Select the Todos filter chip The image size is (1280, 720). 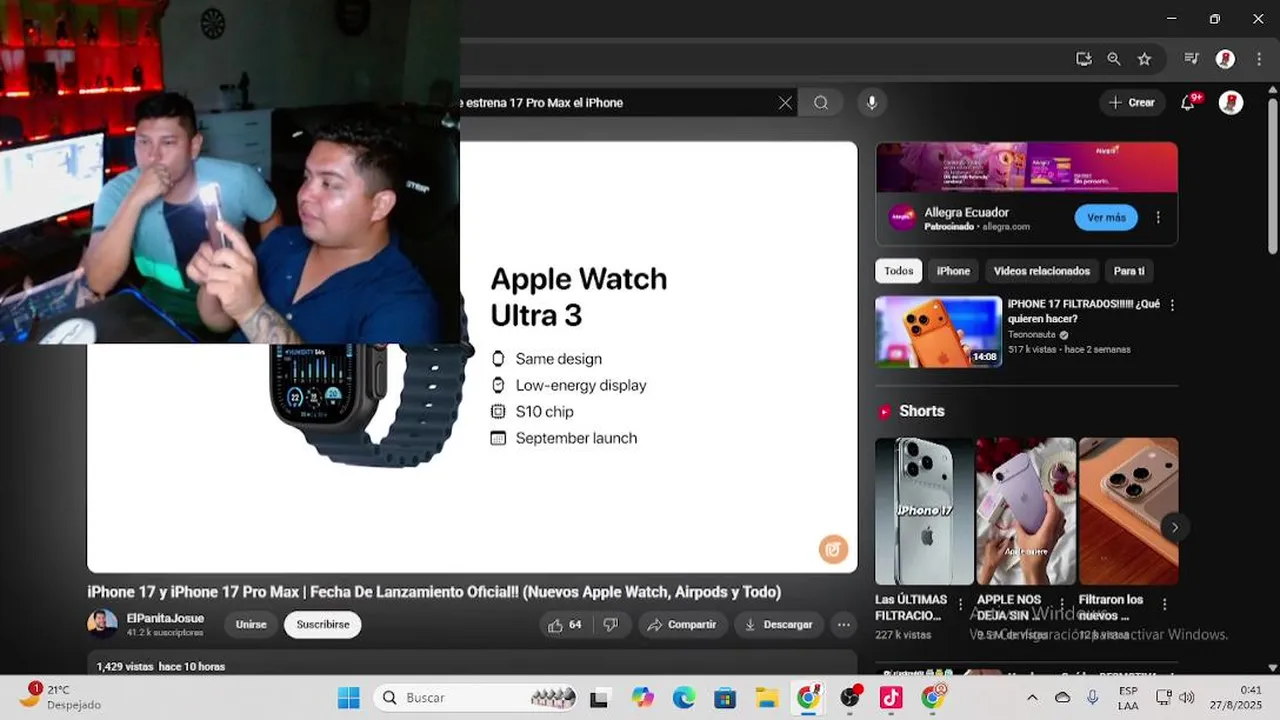tap(899, 271)
